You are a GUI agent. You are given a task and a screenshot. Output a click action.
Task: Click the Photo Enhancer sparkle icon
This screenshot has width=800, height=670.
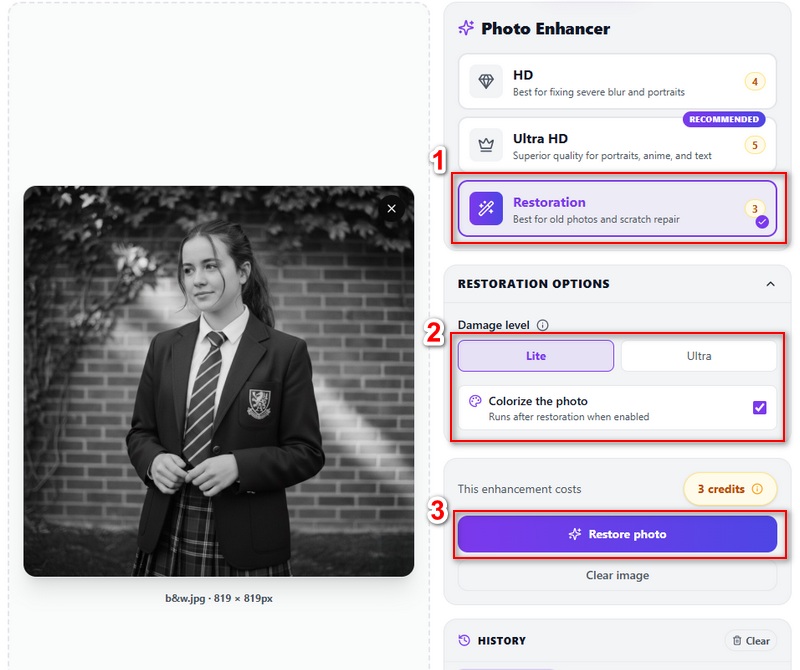click(466, 28)
